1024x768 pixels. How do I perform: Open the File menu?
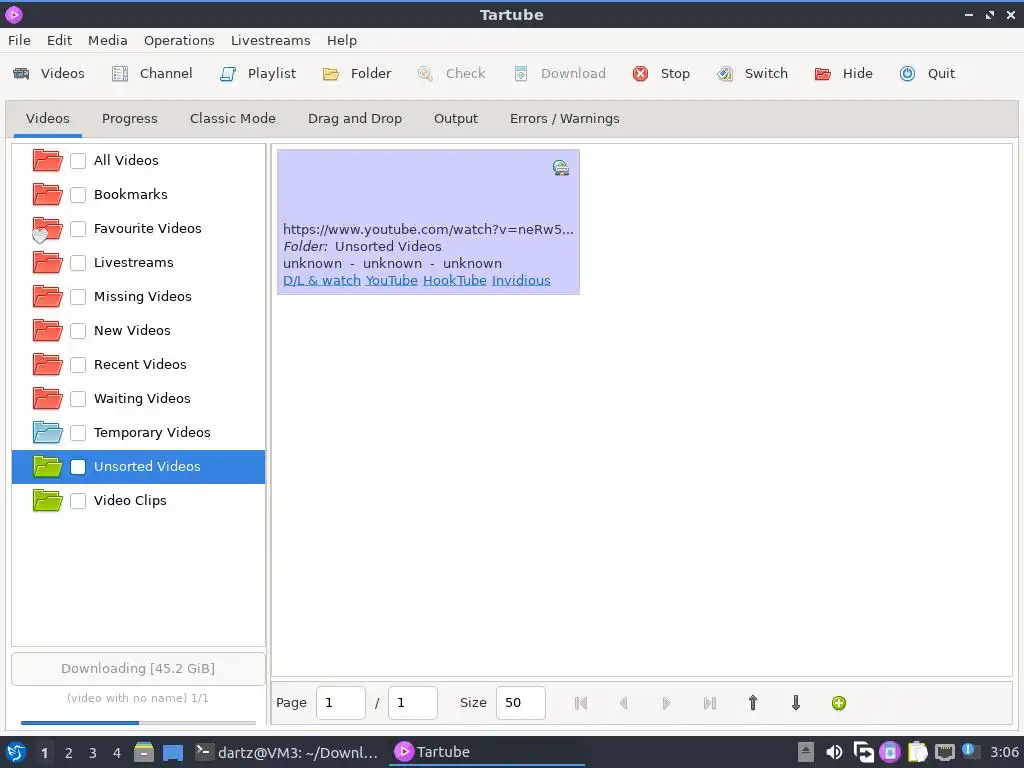pos(19,40)
